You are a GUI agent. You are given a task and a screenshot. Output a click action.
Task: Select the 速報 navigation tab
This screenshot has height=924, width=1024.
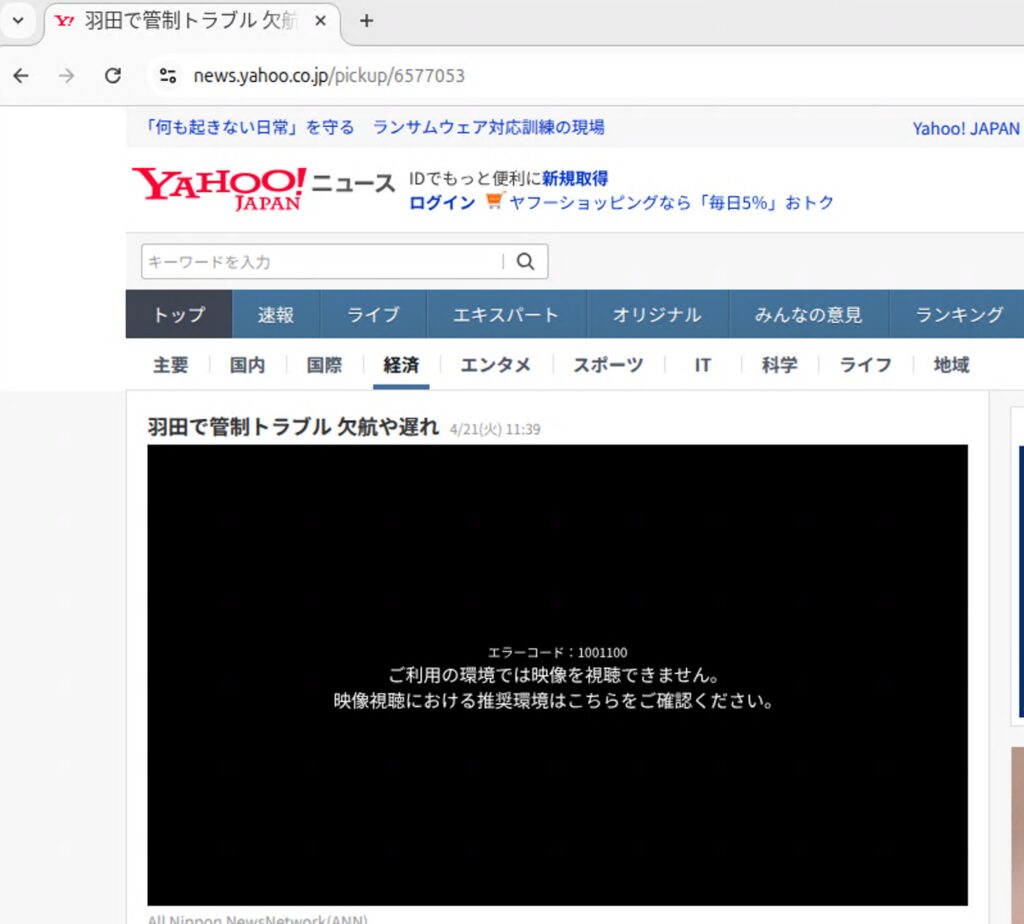coord(275,315)
